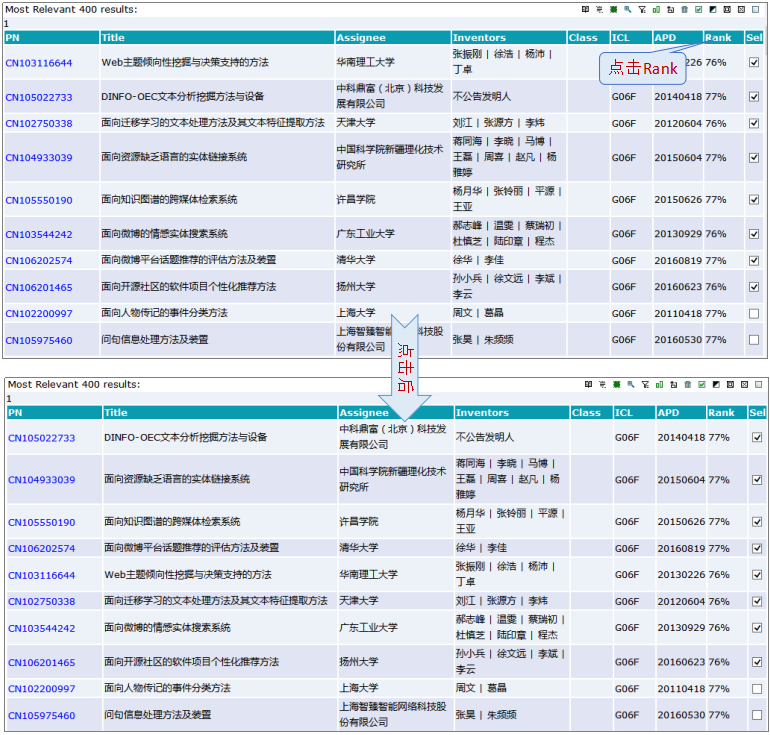Tick the CN105975460 checkbox in lower table
770x735 pixels.
pos(757,715)
